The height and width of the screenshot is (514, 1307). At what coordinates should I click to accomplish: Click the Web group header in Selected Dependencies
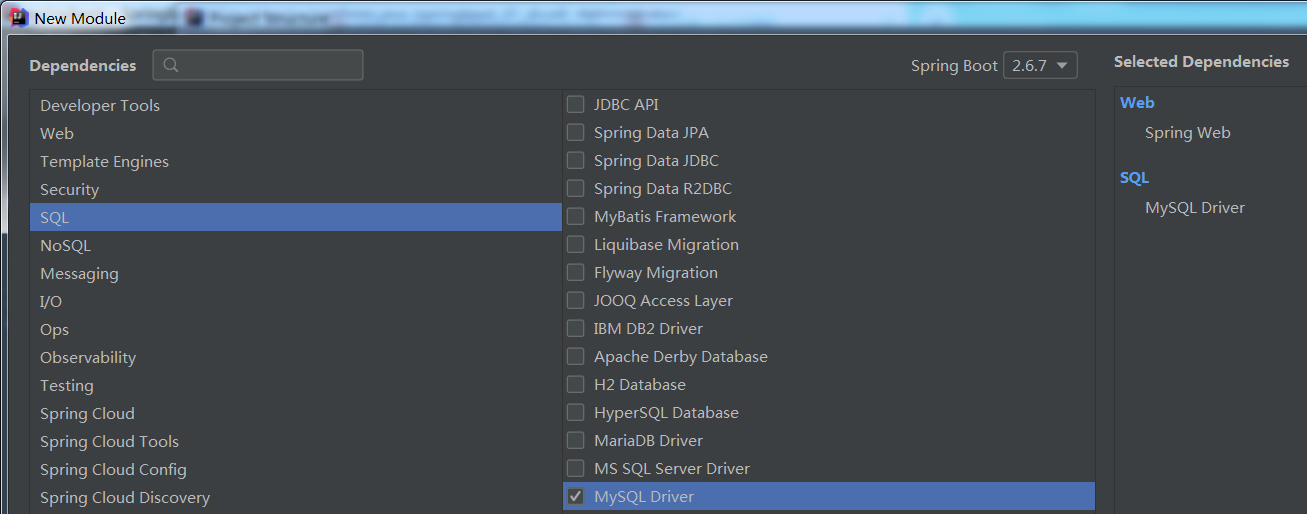tap(1137, 102)
